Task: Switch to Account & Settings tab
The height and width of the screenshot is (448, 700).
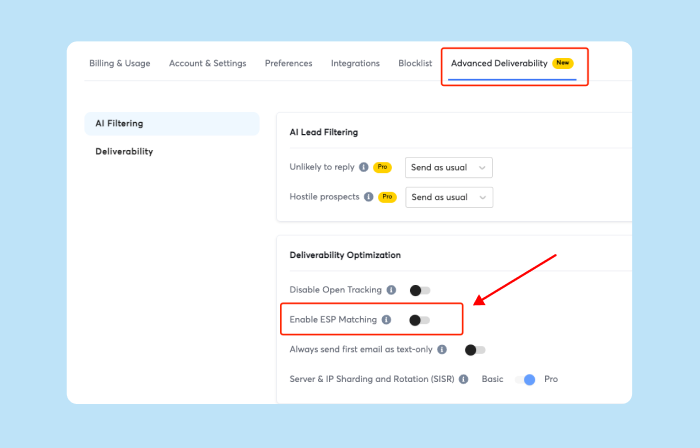Action: pyautogui.click(x=208, y=63)
